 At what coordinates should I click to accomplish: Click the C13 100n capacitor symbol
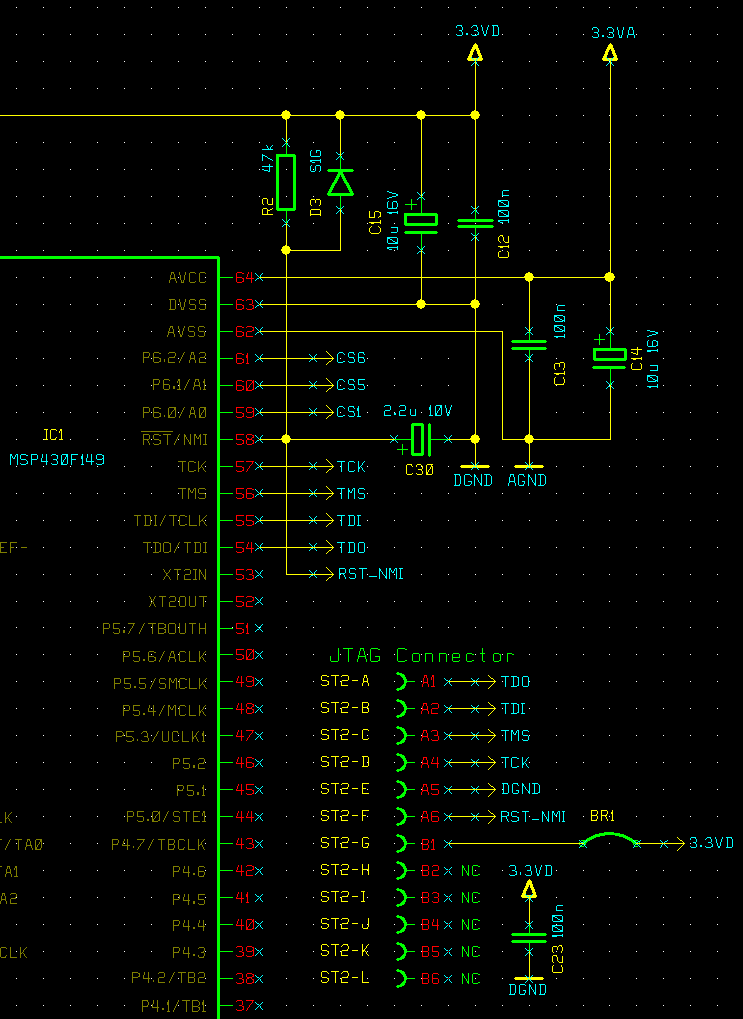pos(529,345)
